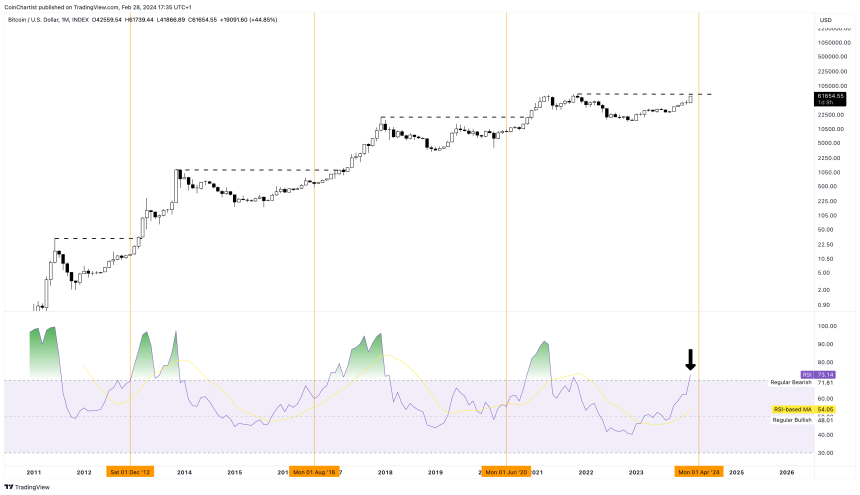The height and width of the screenshot is (495, 860).
Task: Click the 1050000.00 price axis label
Action: click(x=834, y=42)
